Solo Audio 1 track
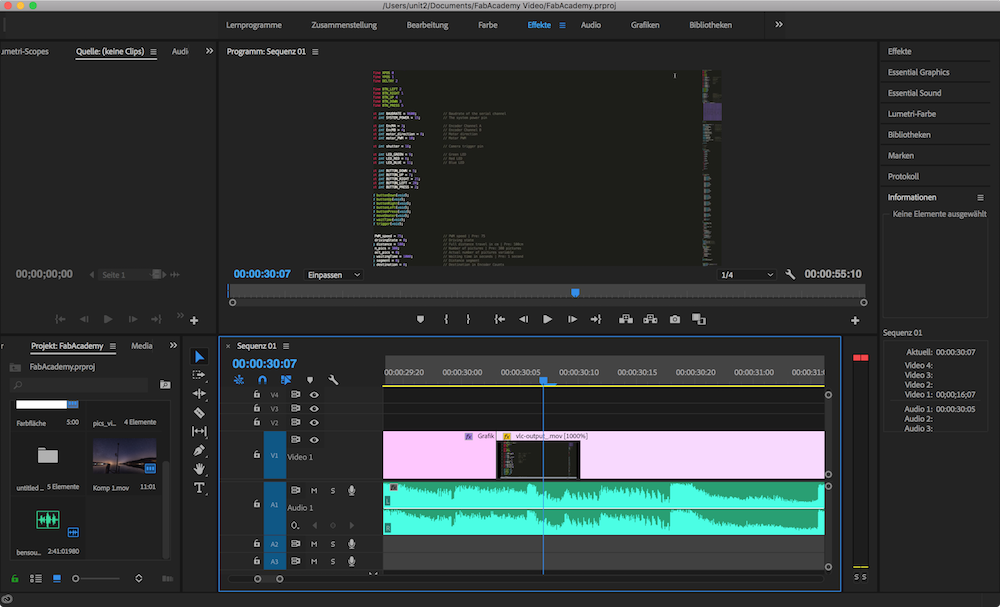The height and width of the screenshot is (607, 1000). (x=332, y=490)
